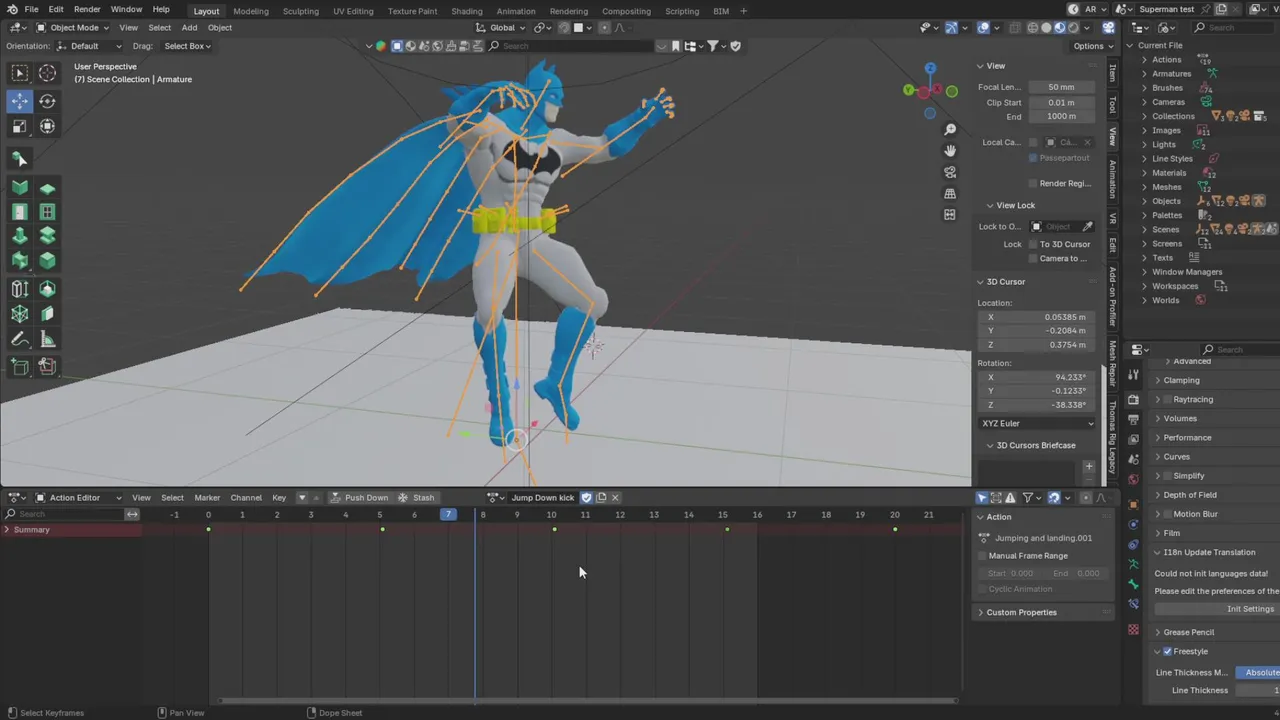Viewport: 1280px width, 720px height.
Task: Enable the Motion Blur checkbox
Action: (1167, 514)
